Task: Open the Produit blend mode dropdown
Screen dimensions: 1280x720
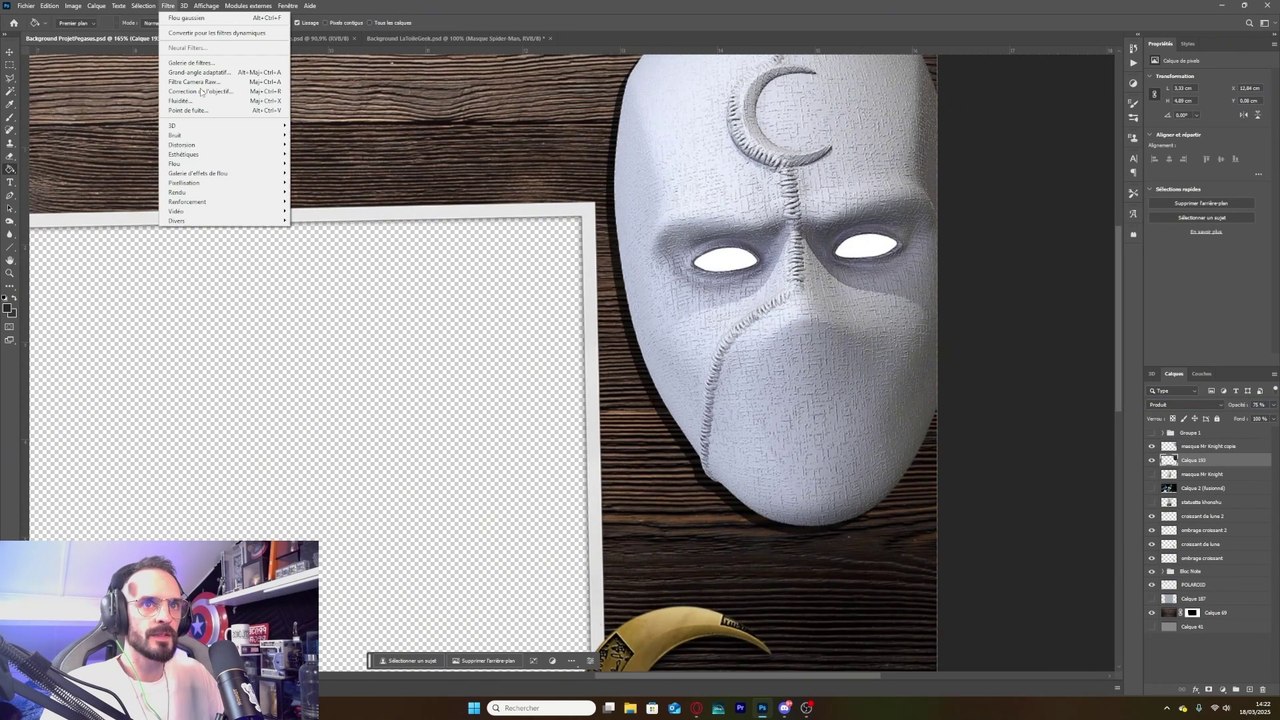Action: (1185, 405)
